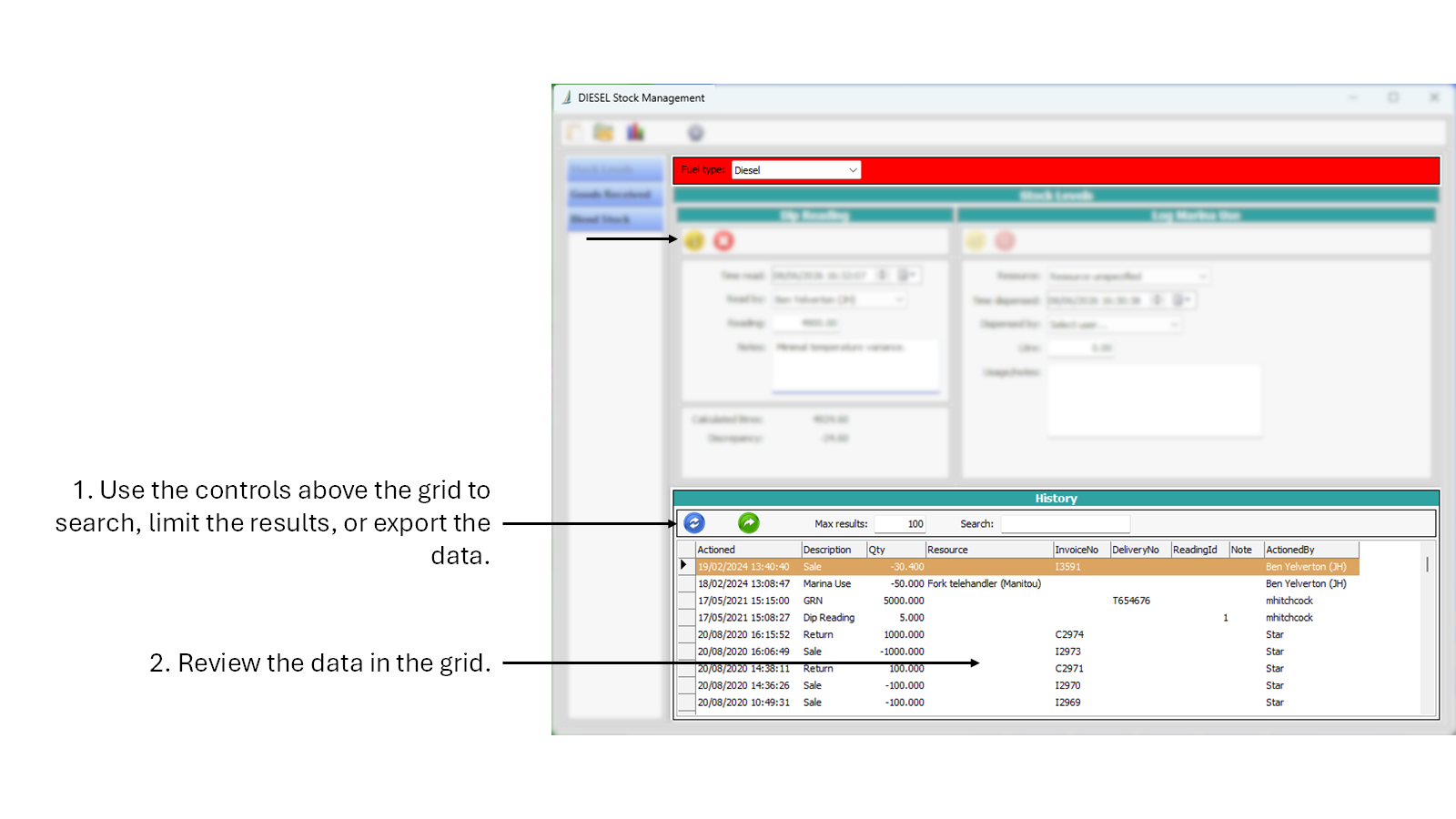
Task: Click mhitchcock in the GRN row
Action: click(1289, 601)
